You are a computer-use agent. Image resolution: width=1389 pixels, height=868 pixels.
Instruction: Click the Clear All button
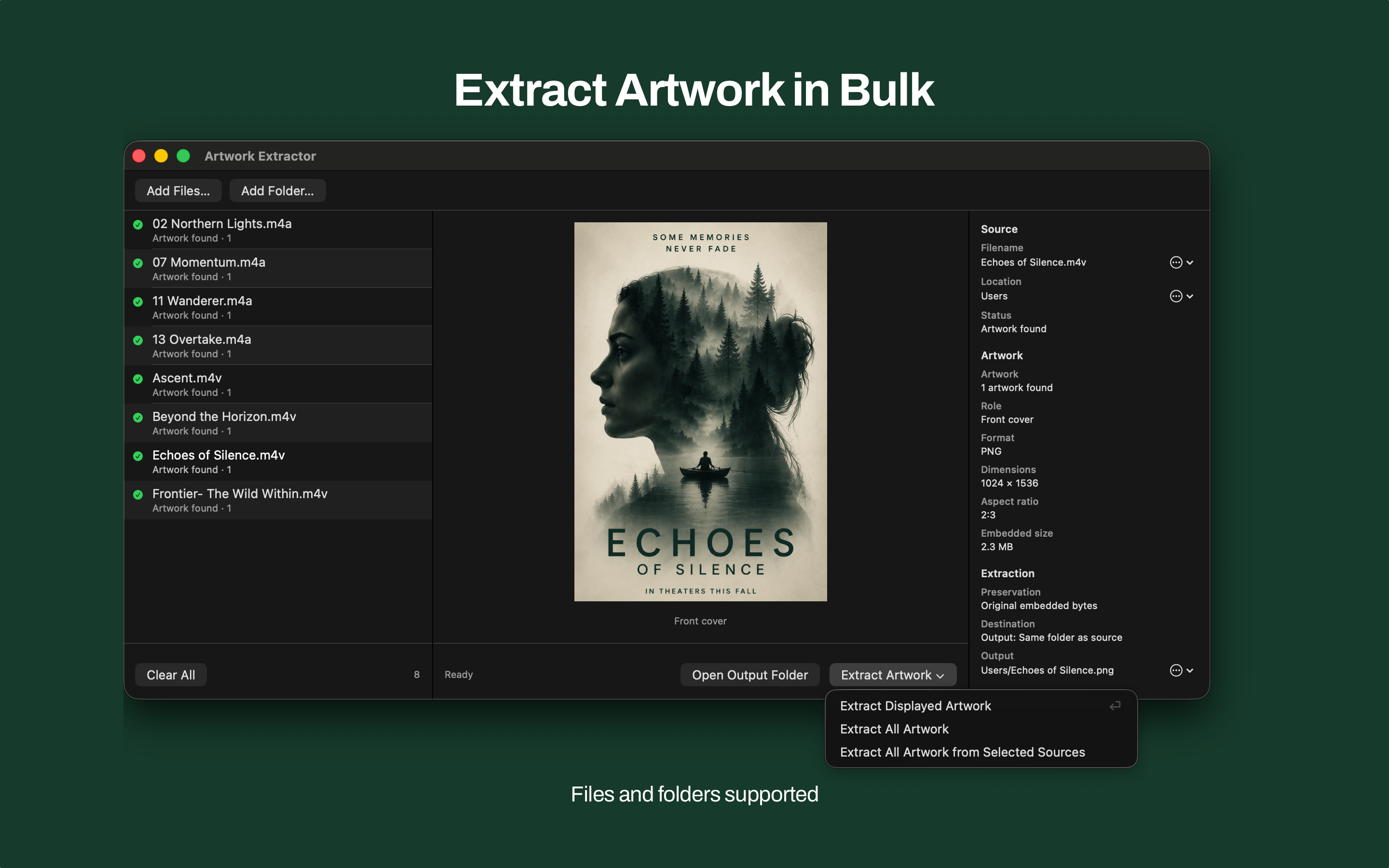(170, 675)
